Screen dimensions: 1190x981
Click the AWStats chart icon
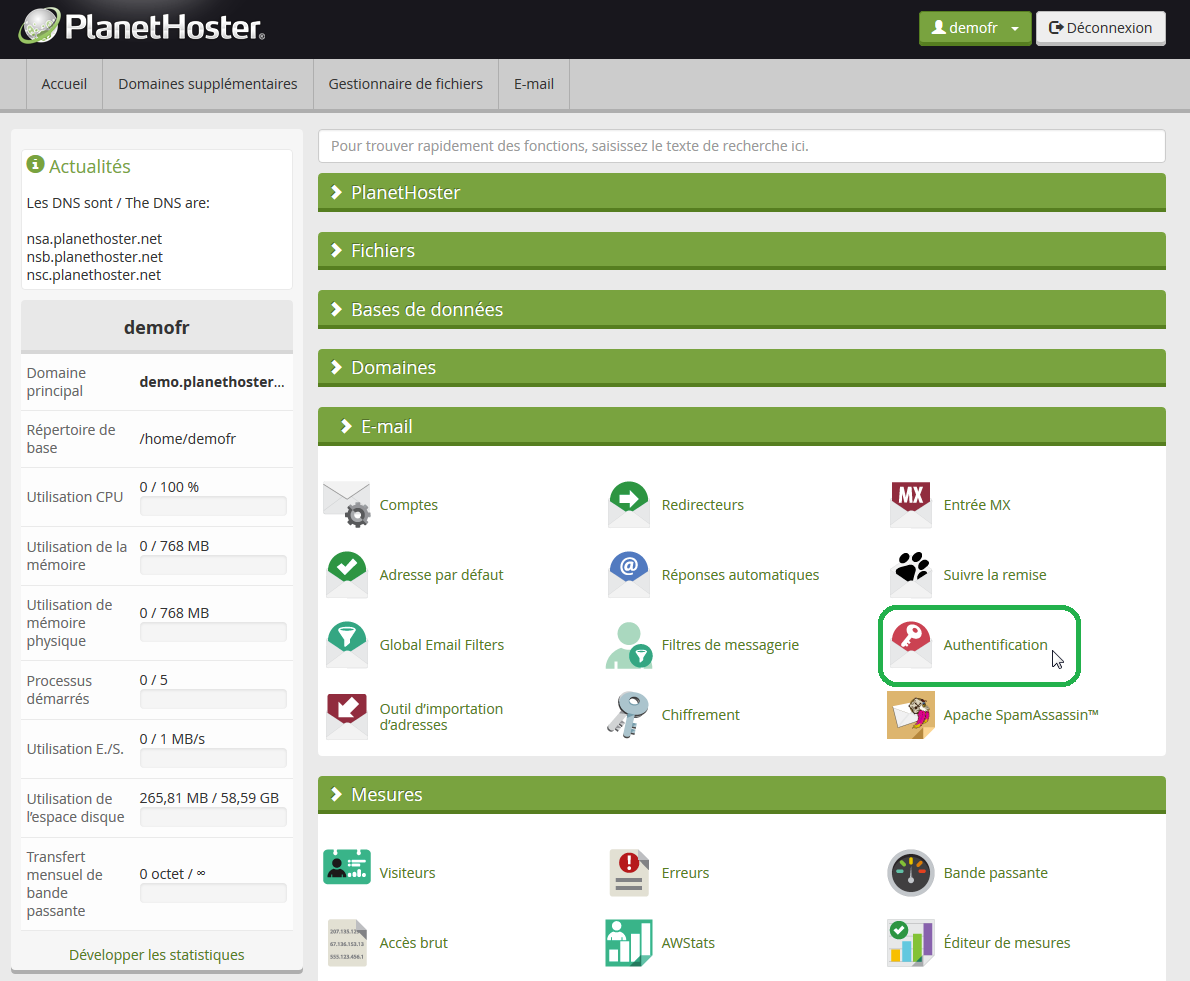(629, 943)
